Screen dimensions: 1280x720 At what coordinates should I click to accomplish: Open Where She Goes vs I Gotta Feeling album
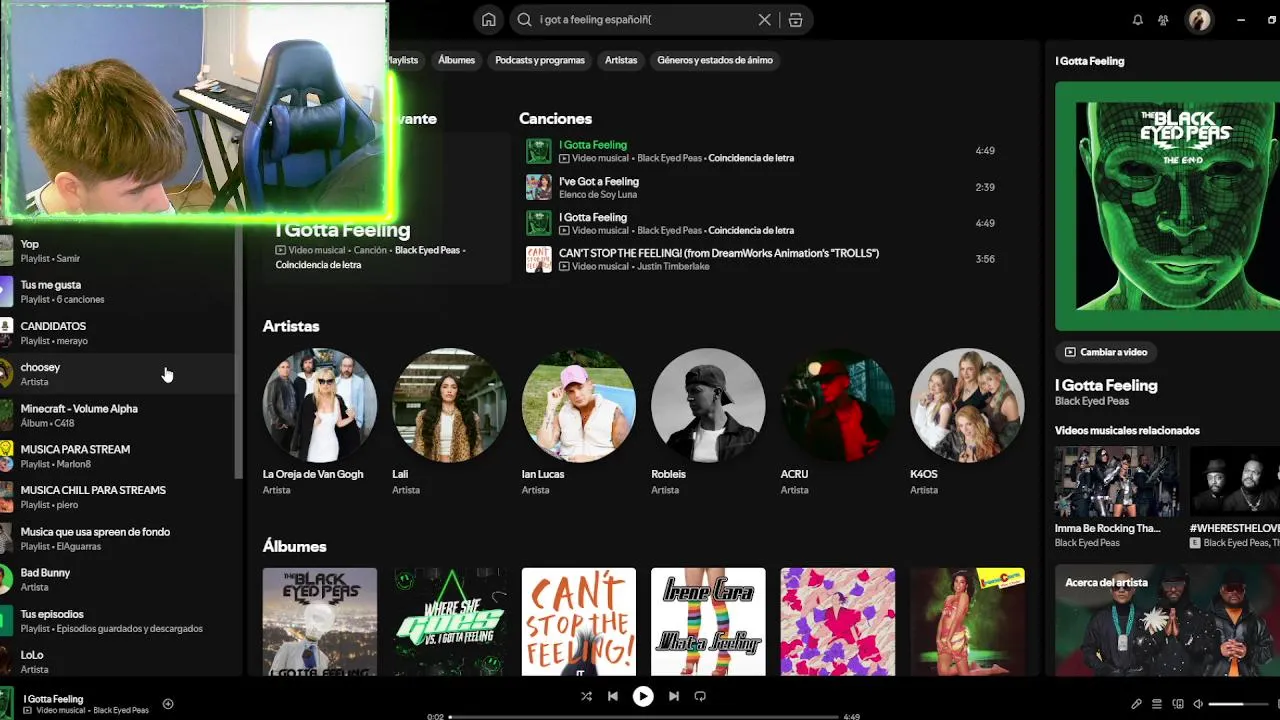(x=449, y=622)
